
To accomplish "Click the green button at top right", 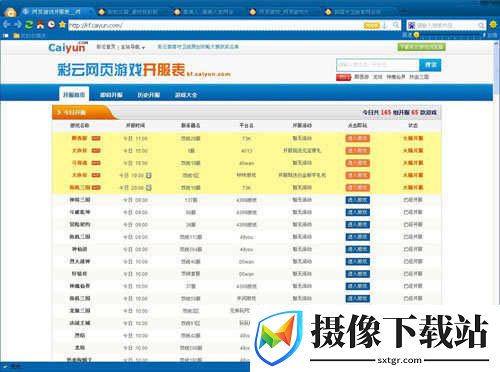I will [x=421, y=47].
